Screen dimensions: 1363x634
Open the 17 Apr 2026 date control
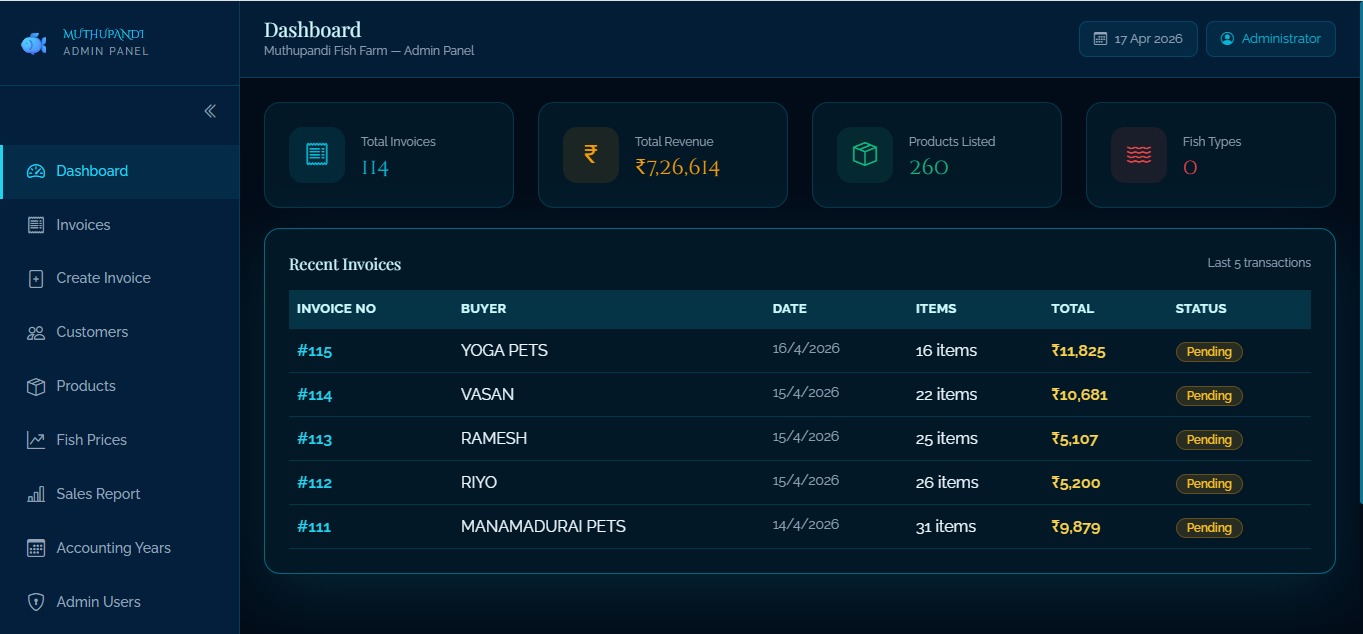(x=1137, y=38)
